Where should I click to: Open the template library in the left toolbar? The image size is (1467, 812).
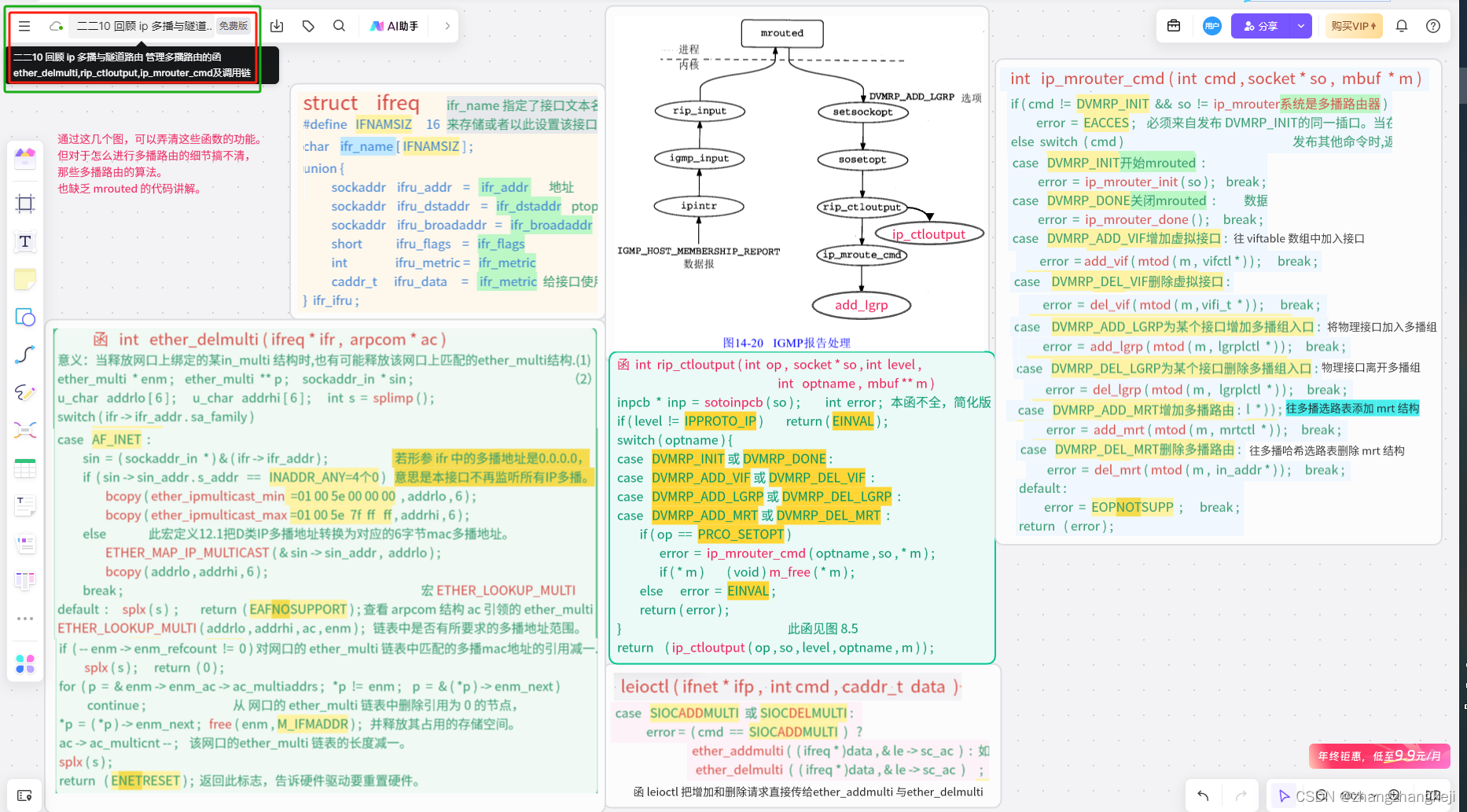pos(25,158)
